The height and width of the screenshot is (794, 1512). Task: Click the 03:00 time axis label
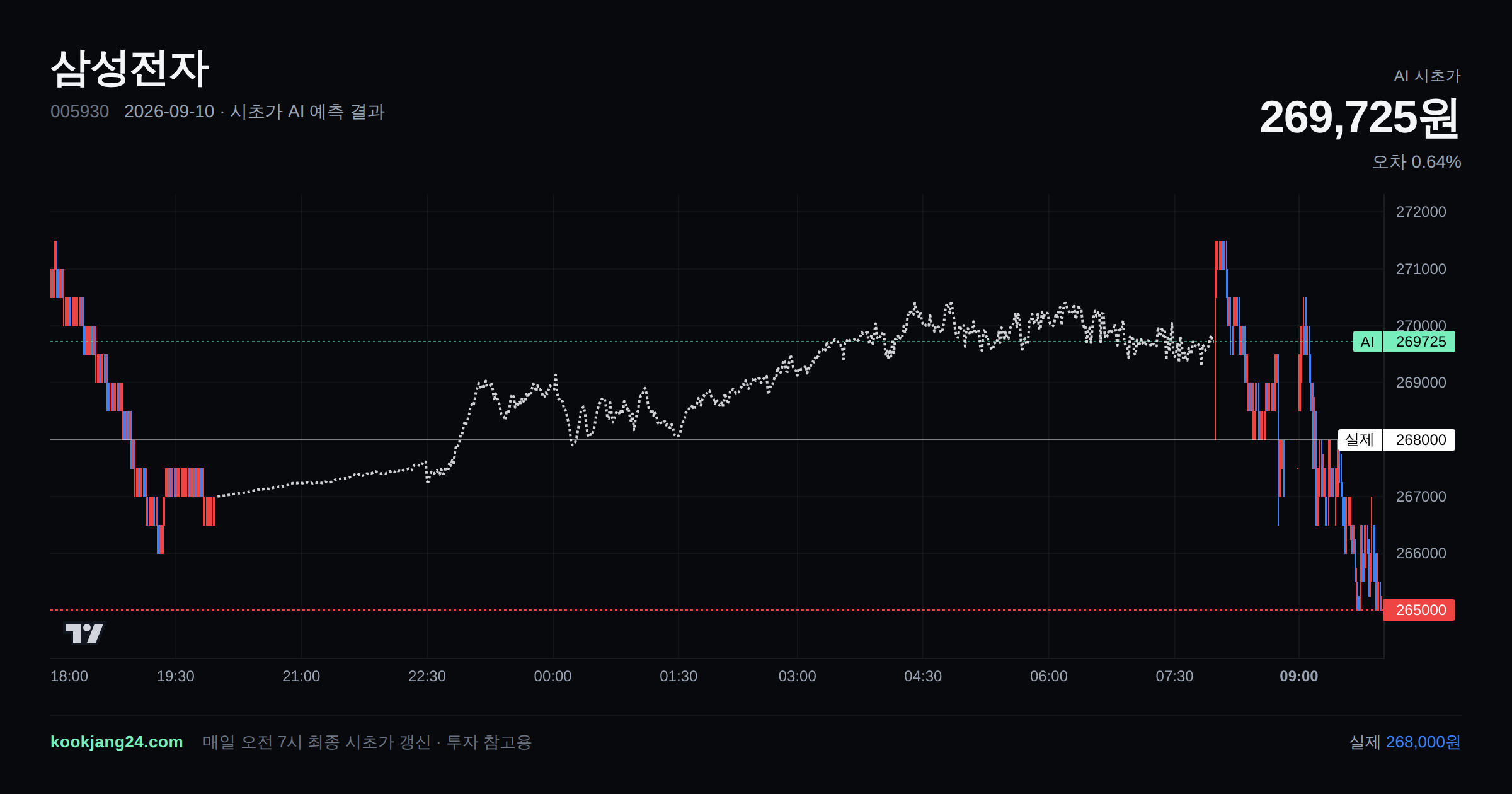(798, 676)
